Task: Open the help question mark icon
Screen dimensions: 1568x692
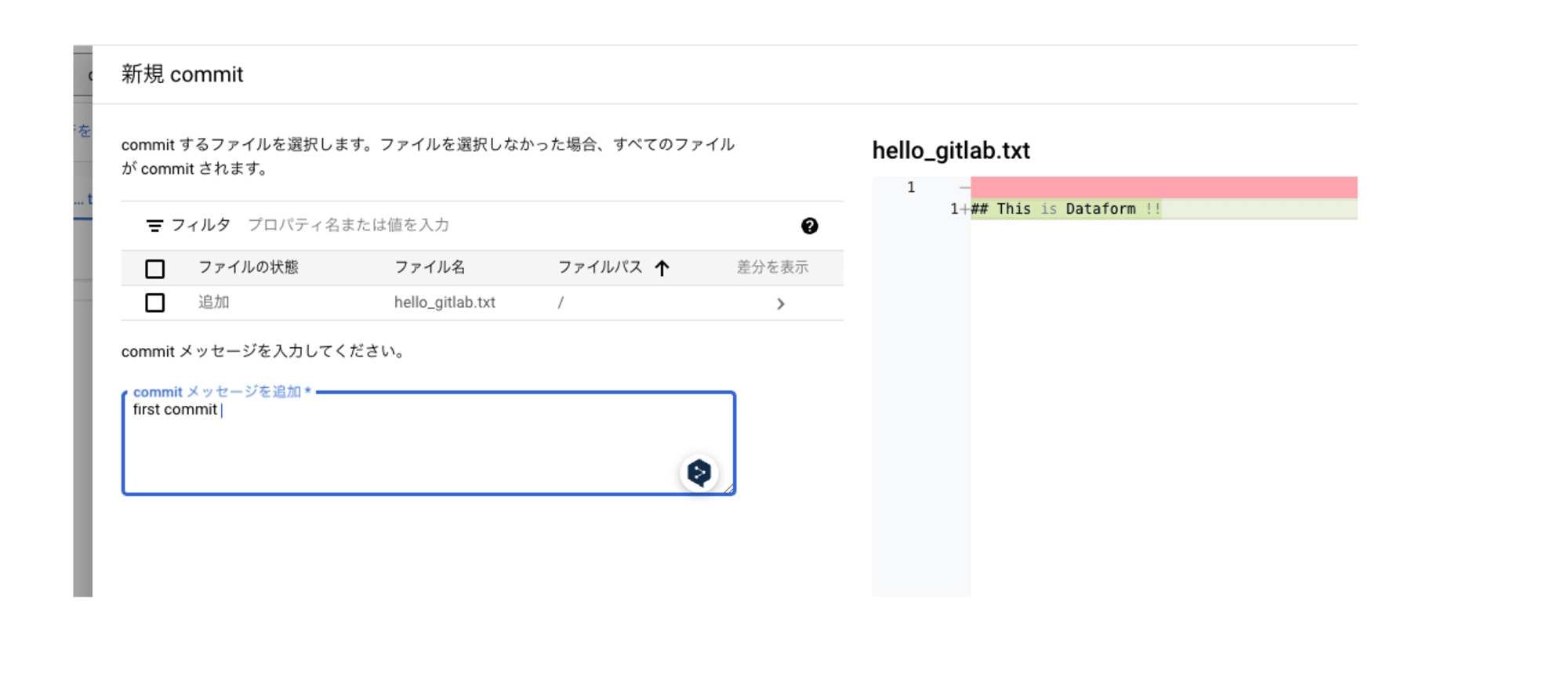Action: 809,226
